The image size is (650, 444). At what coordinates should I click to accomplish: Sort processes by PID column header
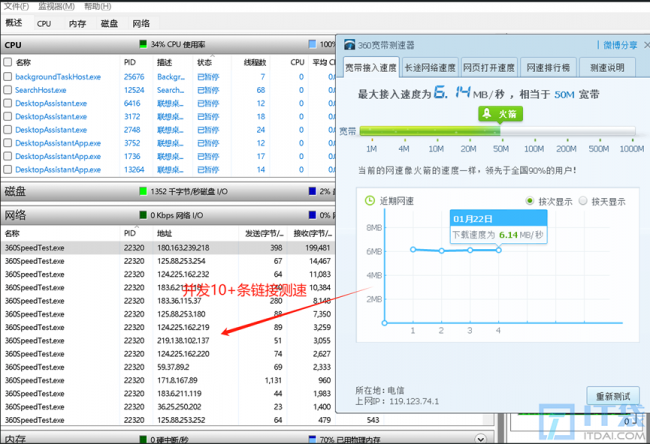tap(130, 62)
